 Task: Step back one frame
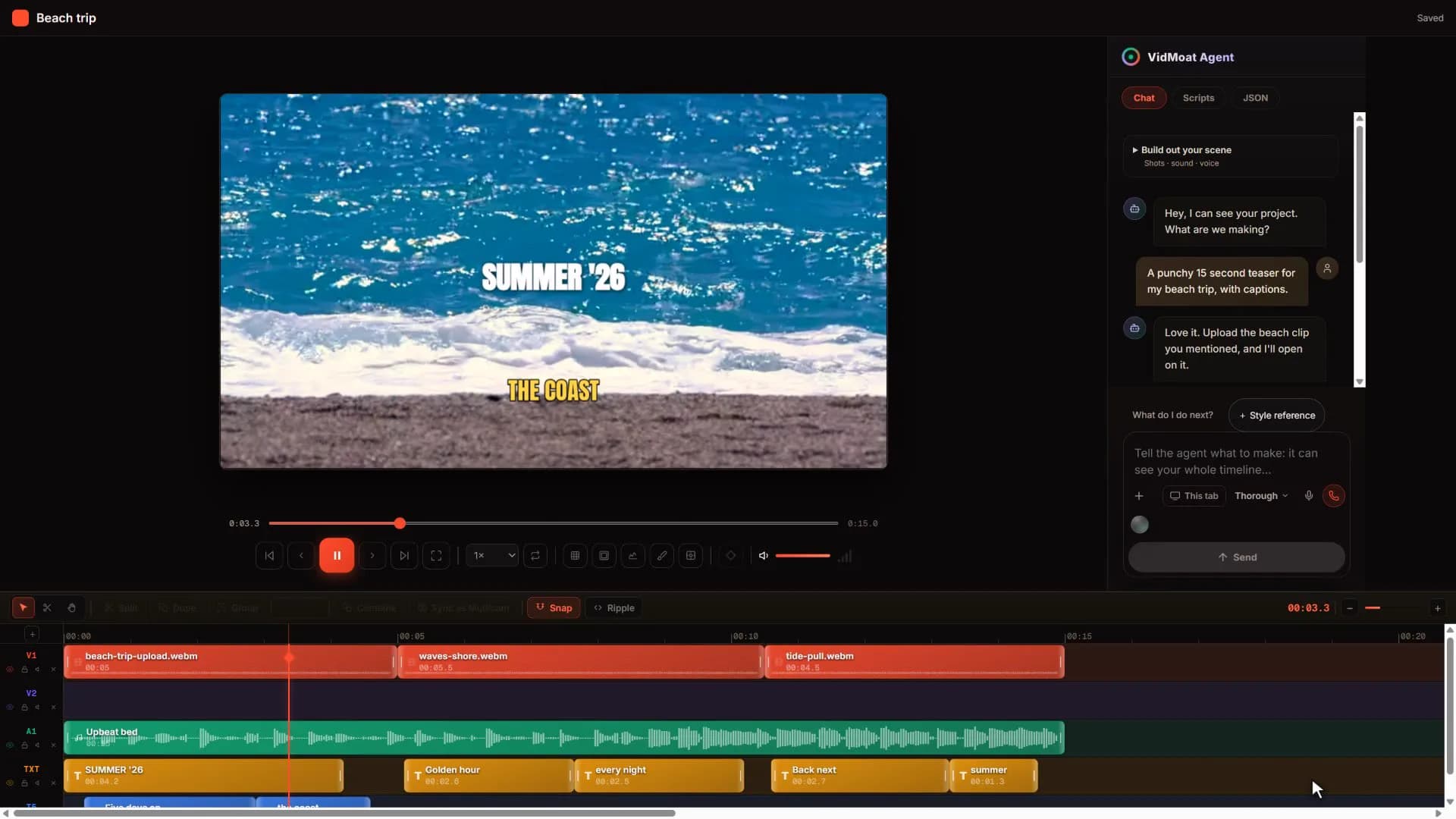click(301, 555)
